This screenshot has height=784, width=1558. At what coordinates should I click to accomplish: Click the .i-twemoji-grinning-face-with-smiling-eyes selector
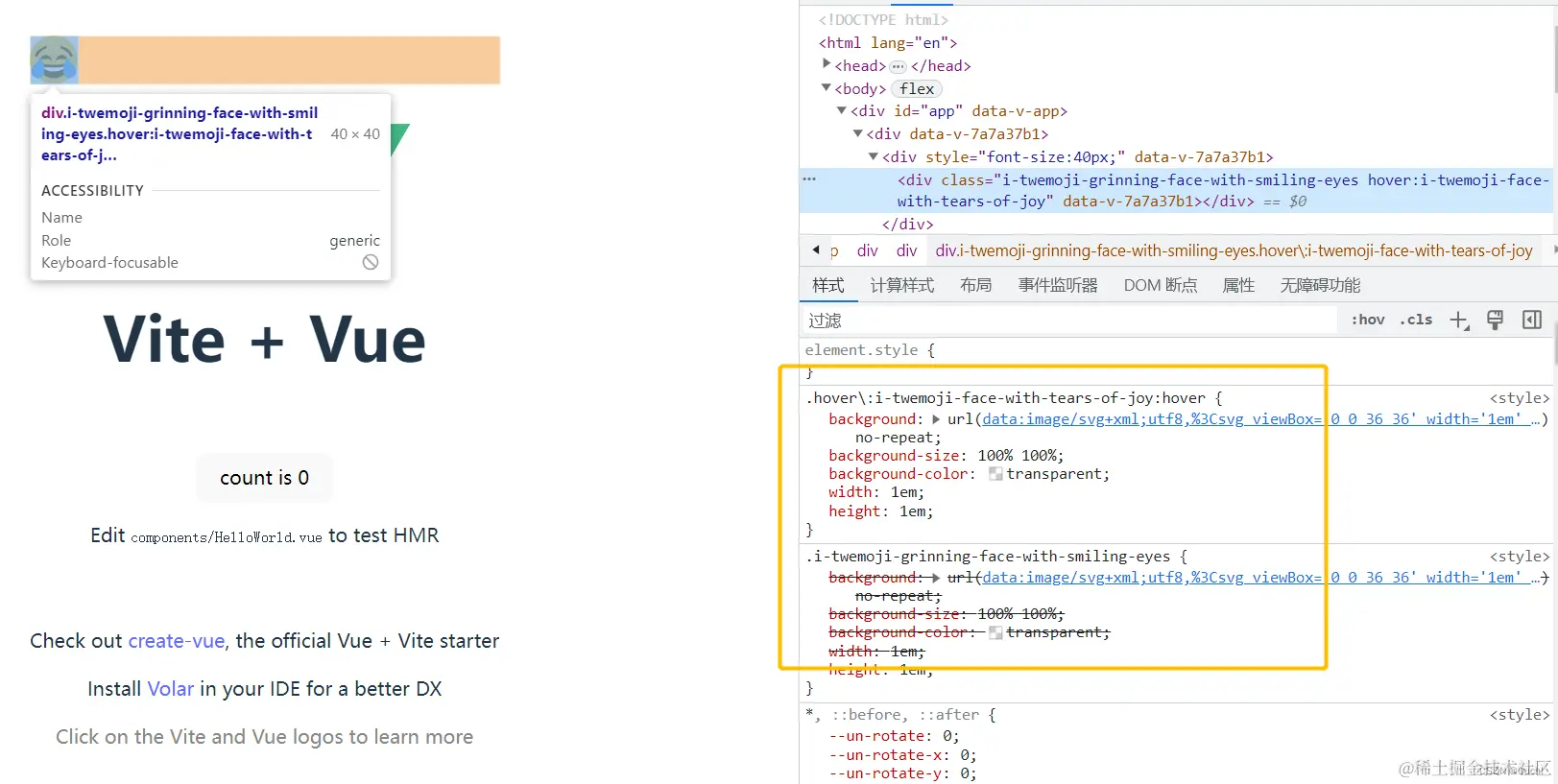[x=988, y=557]
